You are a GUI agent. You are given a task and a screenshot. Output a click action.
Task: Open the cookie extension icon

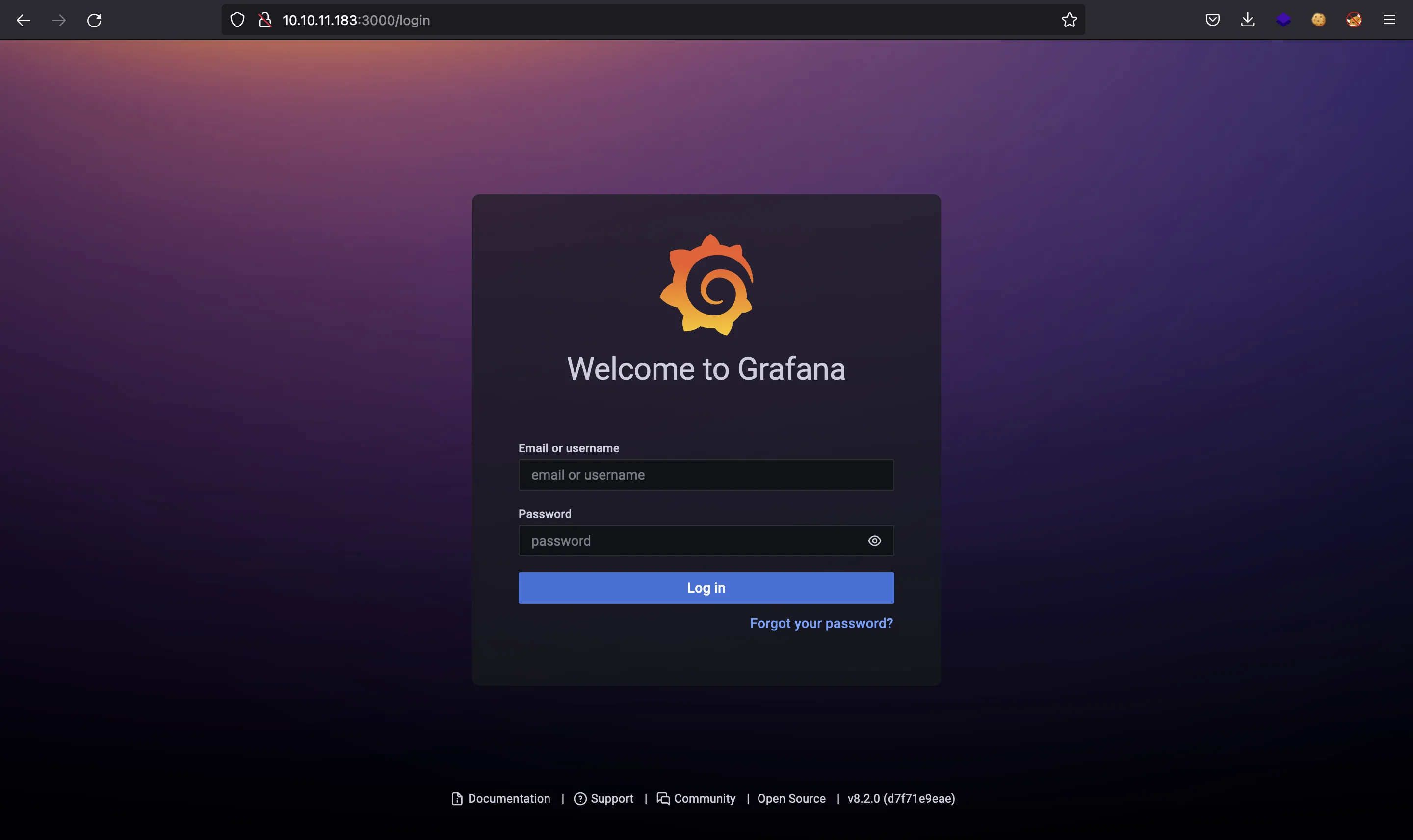tap(1318, 20)
